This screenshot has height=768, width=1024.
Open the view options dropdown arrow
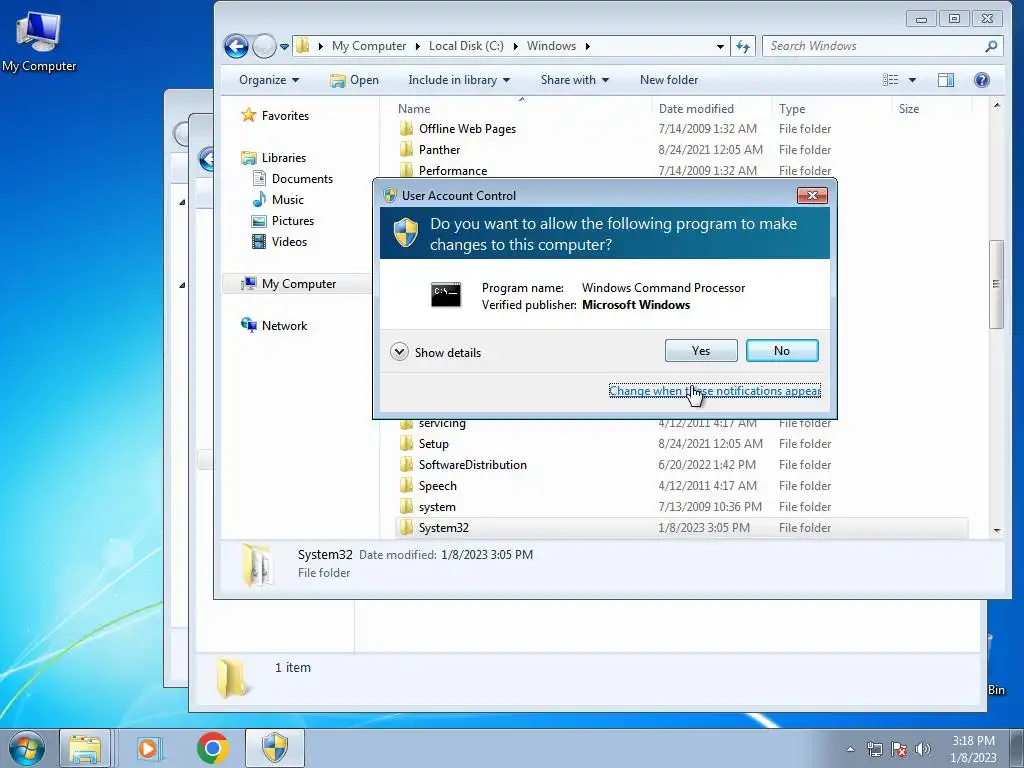[x=912, y=80]
